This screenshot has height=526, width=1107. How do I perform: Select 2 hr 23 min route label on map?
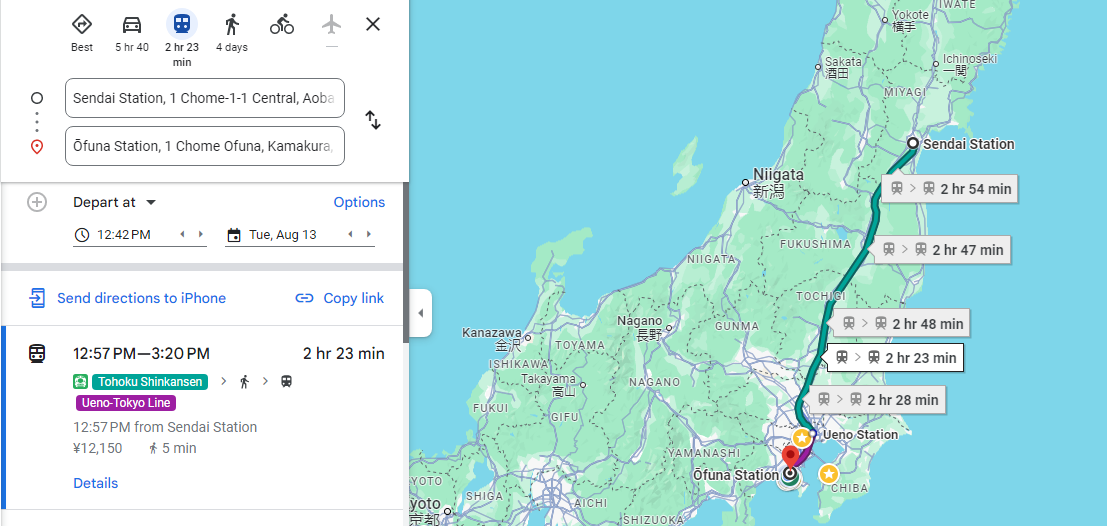tap(894, 357)
